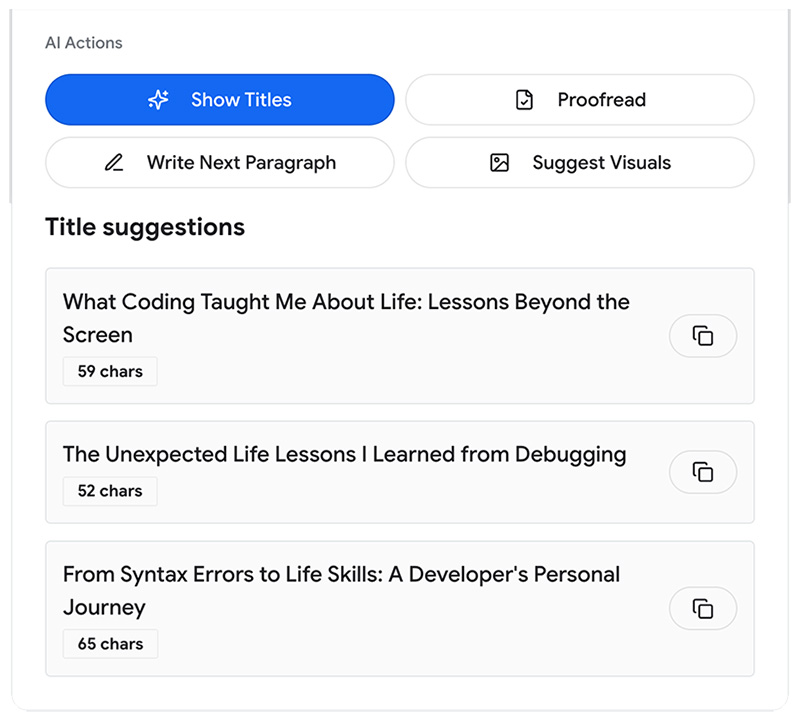
Task: Click the sparkle icon on Show Titles
Action: pyautogui.click(x=158, y=99)
